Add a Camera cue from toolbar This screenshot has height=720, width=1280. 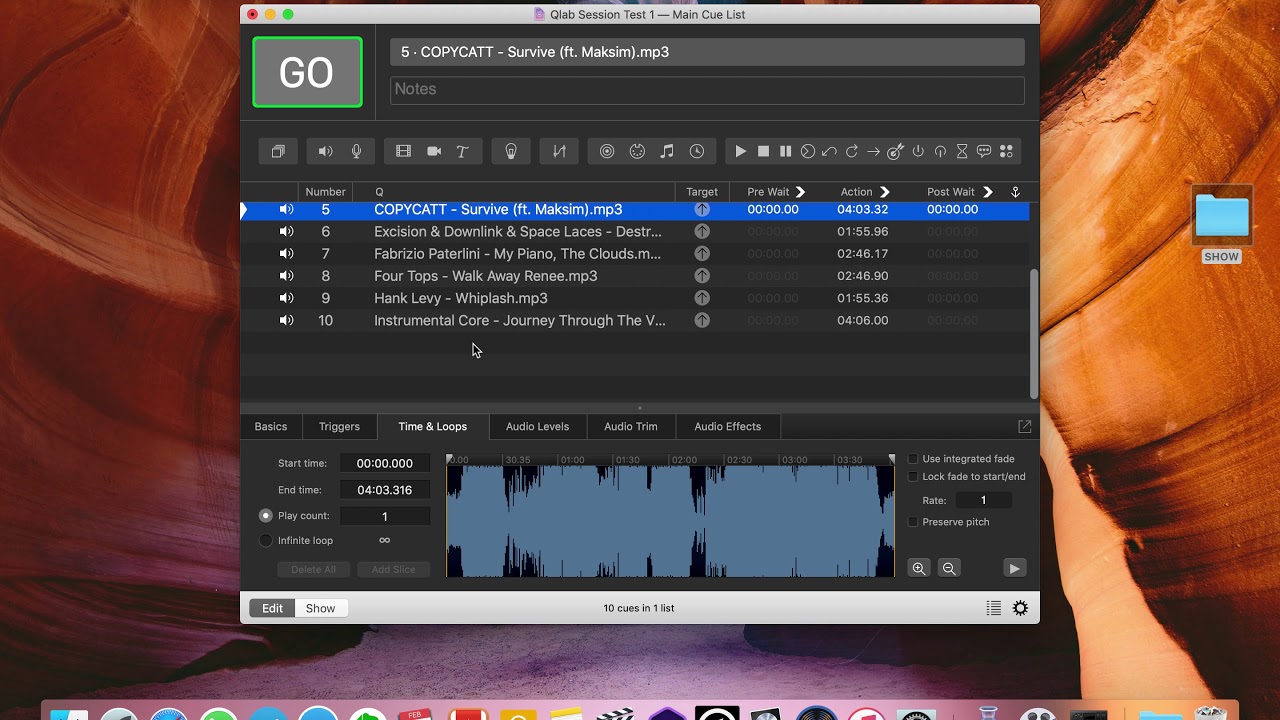[434, 151]
